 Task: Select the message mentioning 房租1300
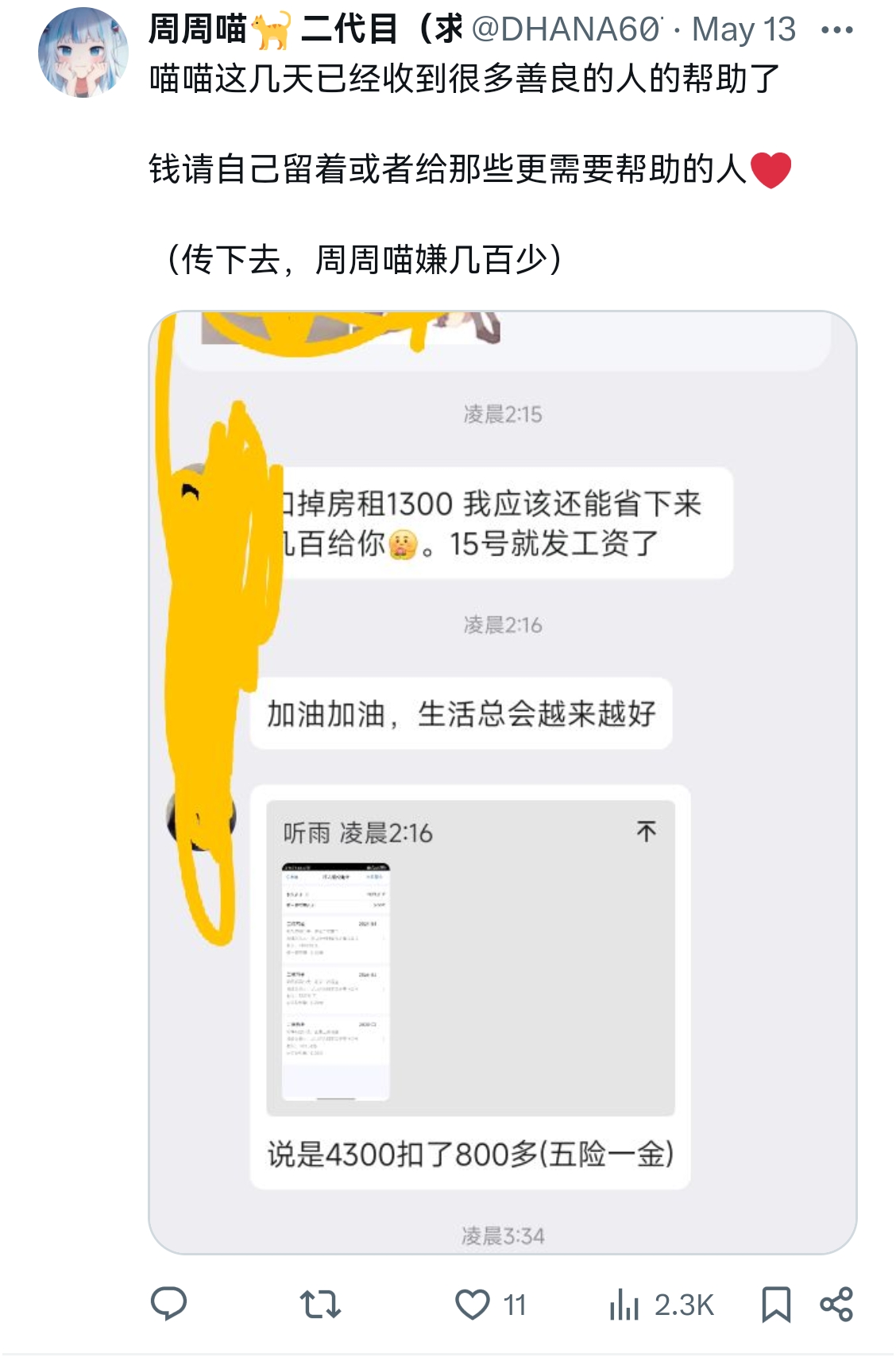(x=504, y=523)
